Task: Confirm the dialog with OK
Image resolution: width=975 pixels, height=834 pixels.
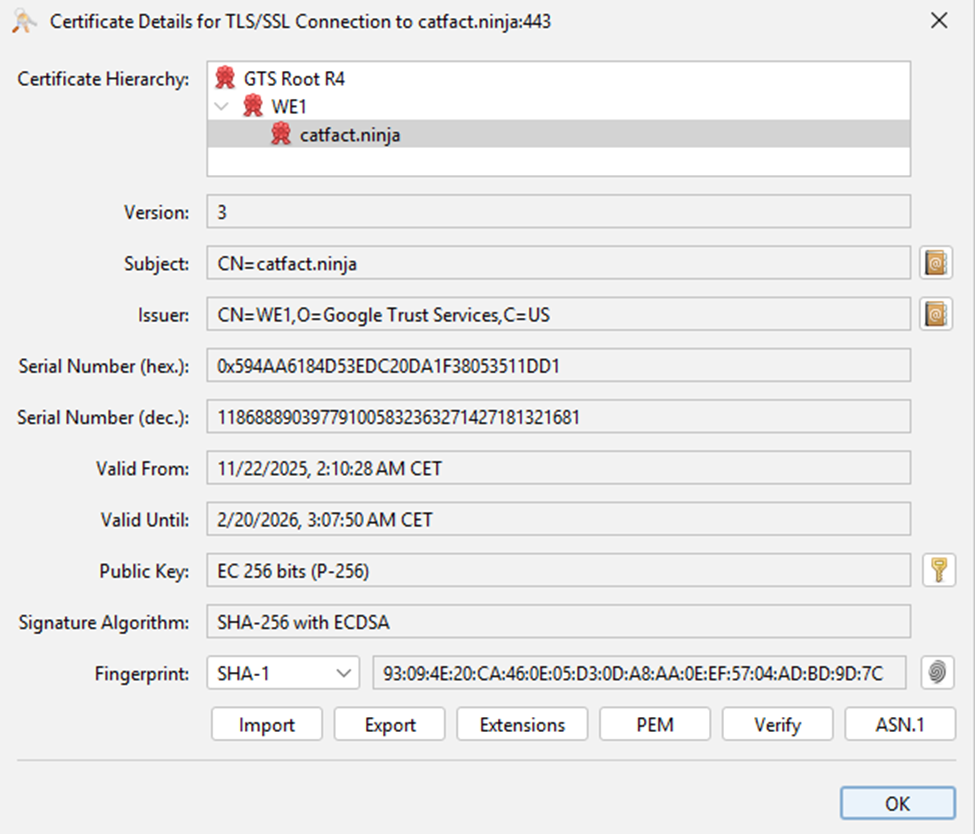Action: point(897,803)
